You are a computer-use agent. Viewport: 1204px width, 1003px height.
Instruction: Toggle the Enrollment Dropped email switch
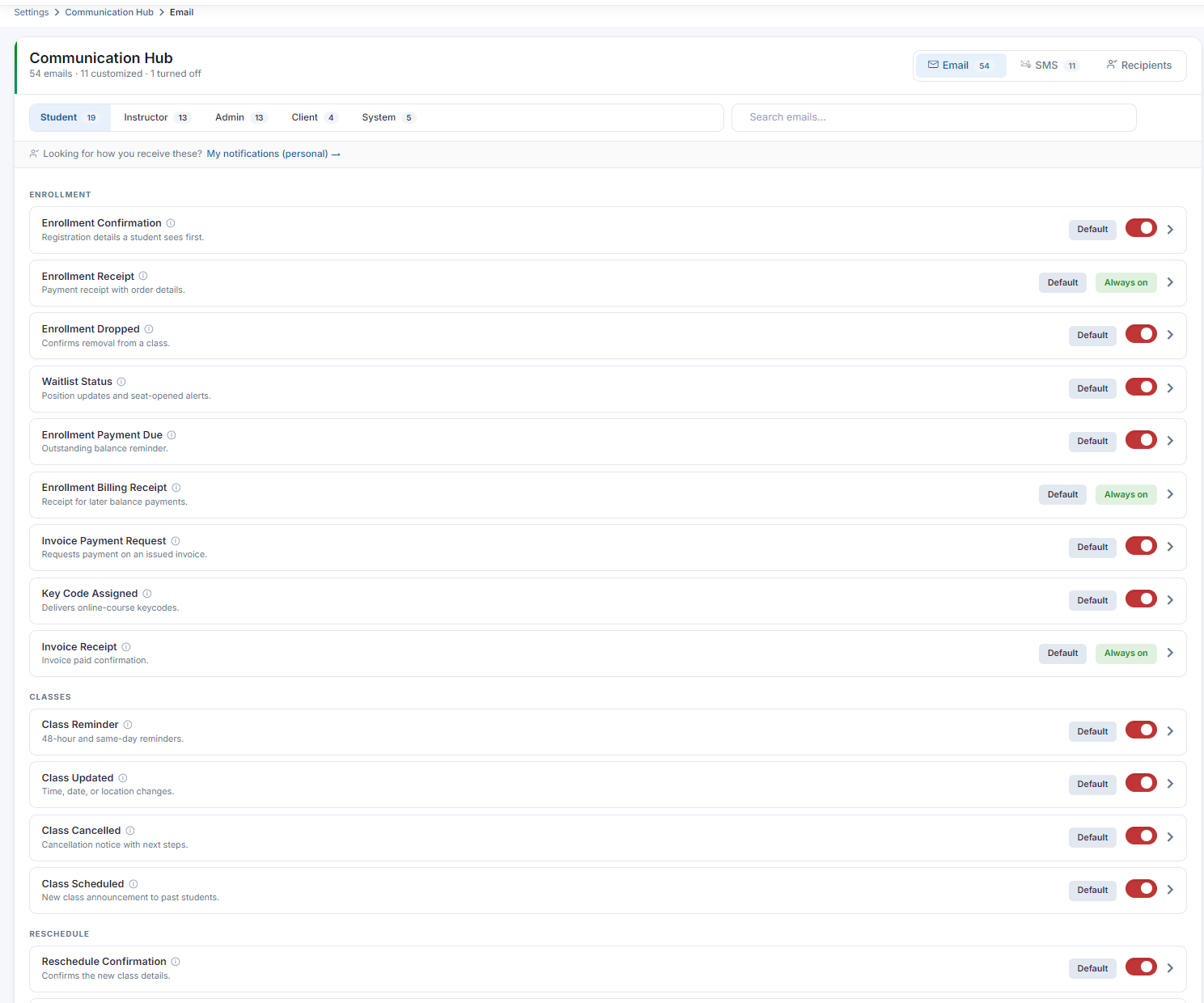click(x=1141, y=334)
